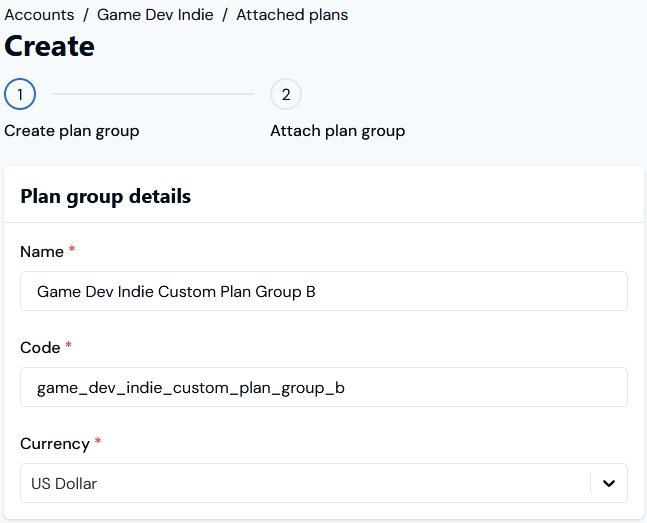Focus the Code input field
Image resolution: width=647 pixels, height=523 pixels.
point(324,387)
